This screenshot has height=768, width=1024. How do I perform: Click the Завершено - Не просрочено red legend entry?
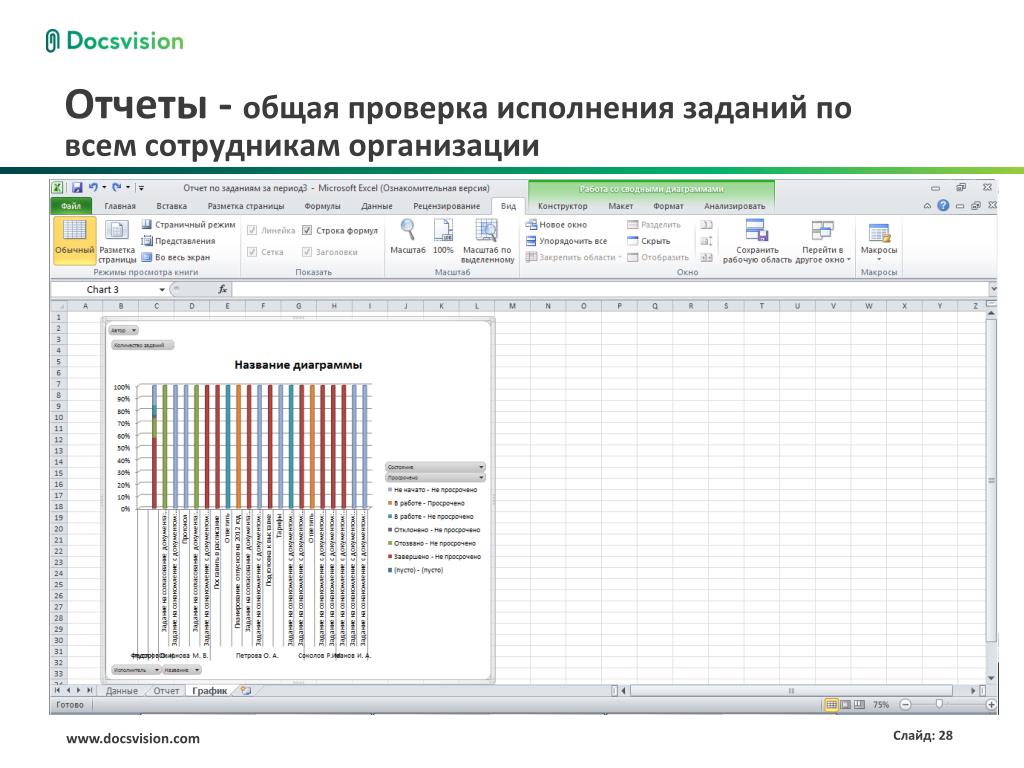pos(434,556)
